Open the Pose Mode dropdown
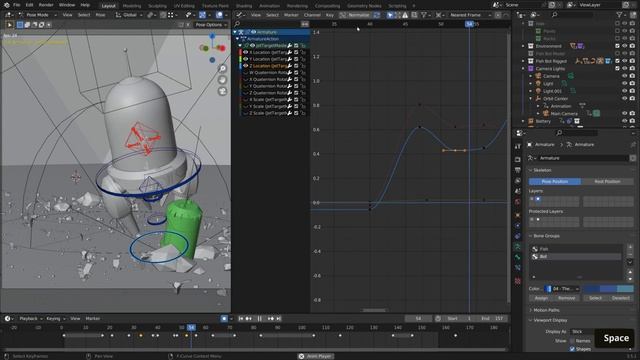This screenshot has width=640, height=360. pyautogui.click(x=37, y=15)
